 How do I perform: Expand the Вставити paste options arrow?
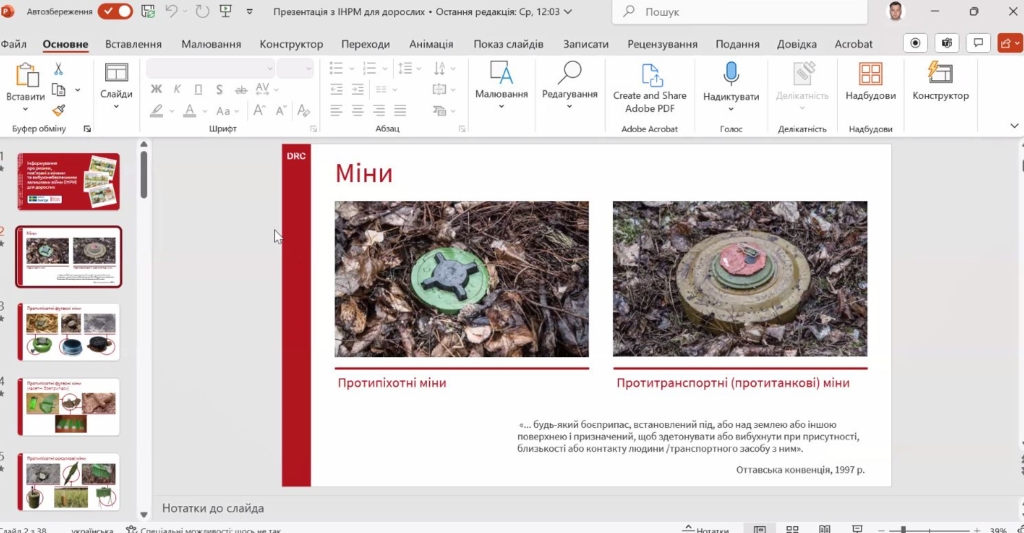pos(25,109)
